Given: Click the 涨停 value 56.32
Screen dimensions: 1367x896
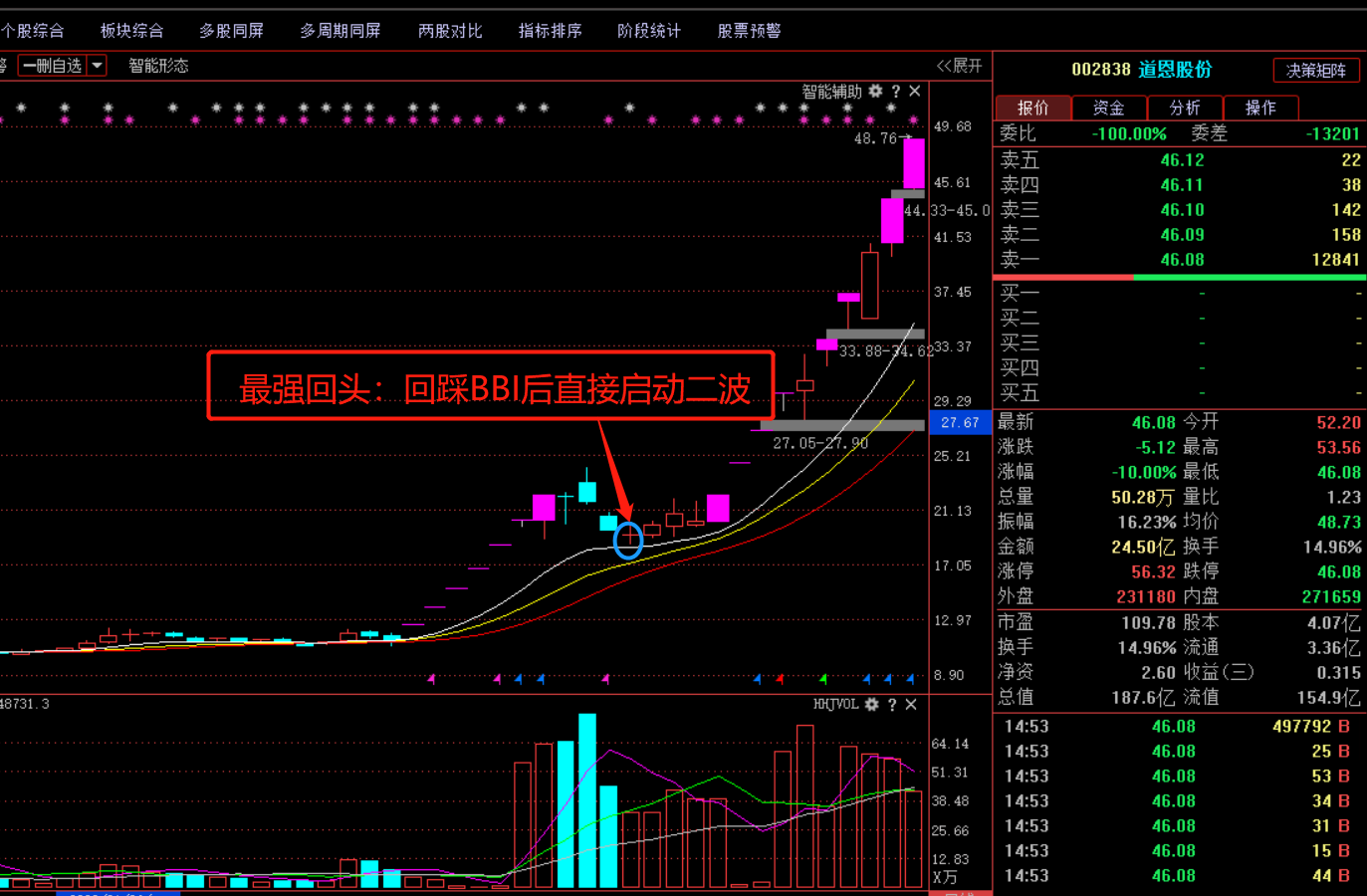Looking at the screenshot, I should pyautogui.click(x=1153, y=571).
